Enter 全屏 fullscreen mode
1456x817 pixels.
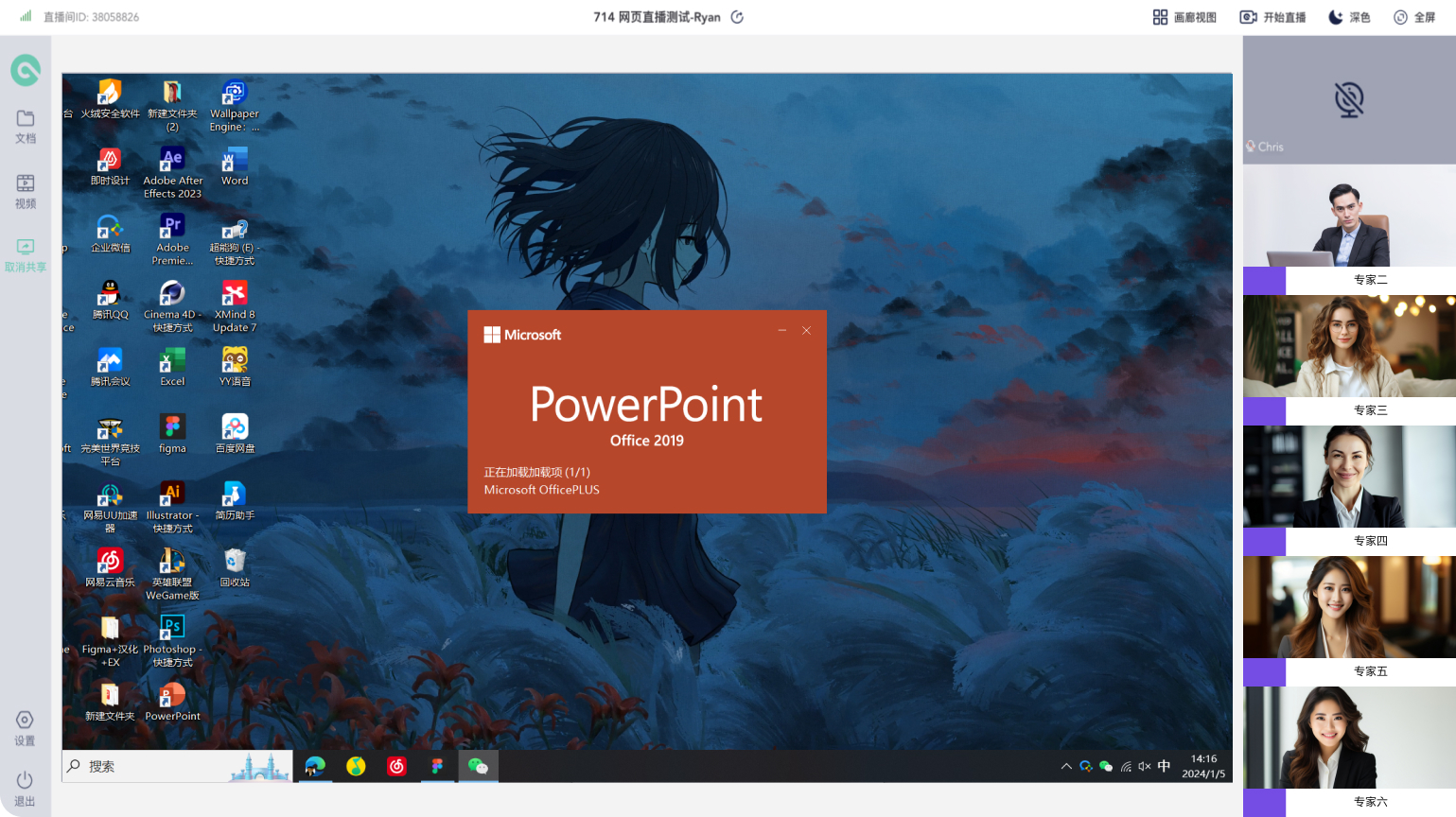coord(1414,17)
